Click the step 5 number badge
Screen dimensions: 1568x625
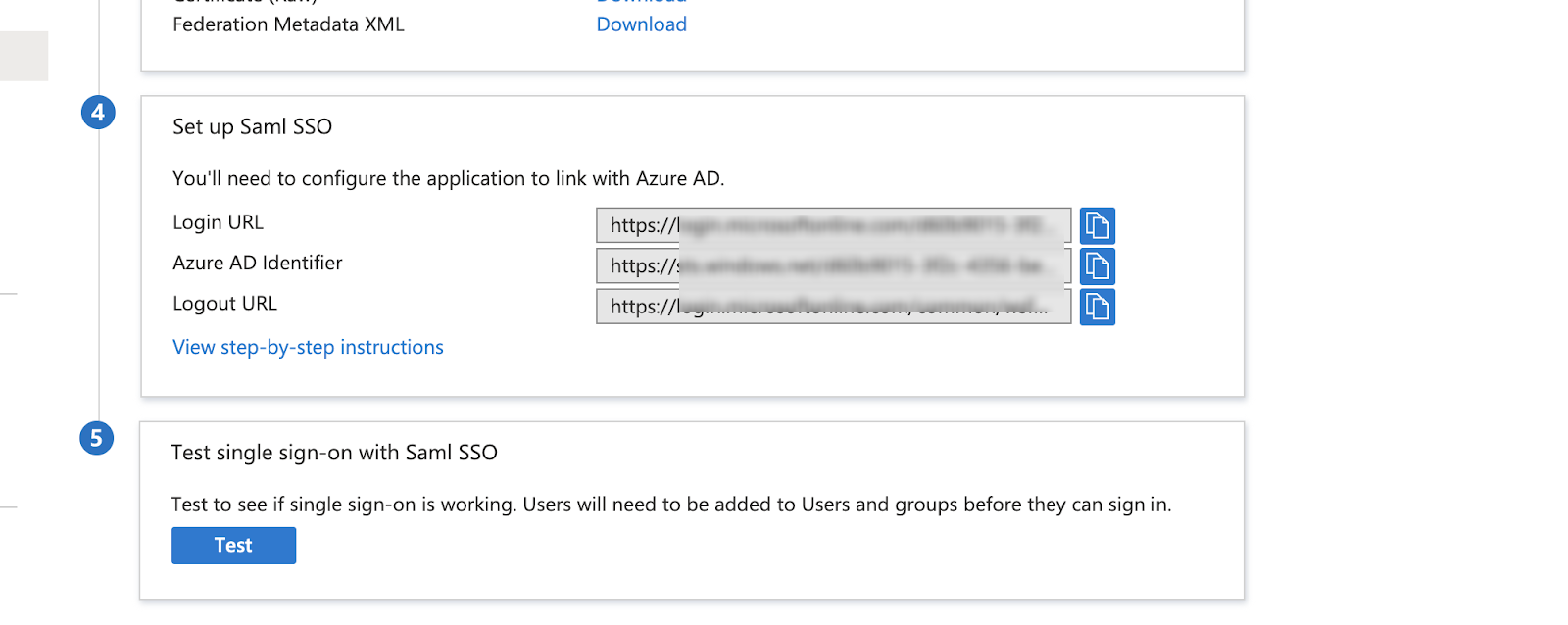coord(96,438)
